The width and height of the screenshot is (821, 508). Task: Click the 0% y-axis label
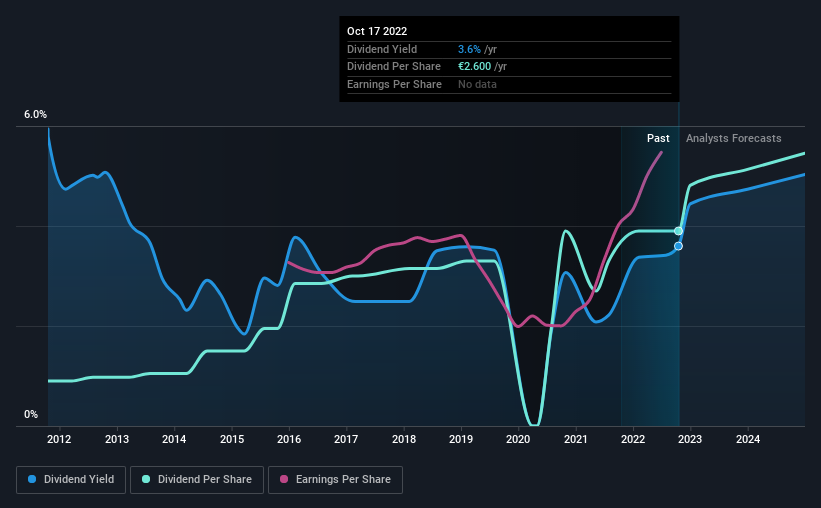tap(31, 414)
